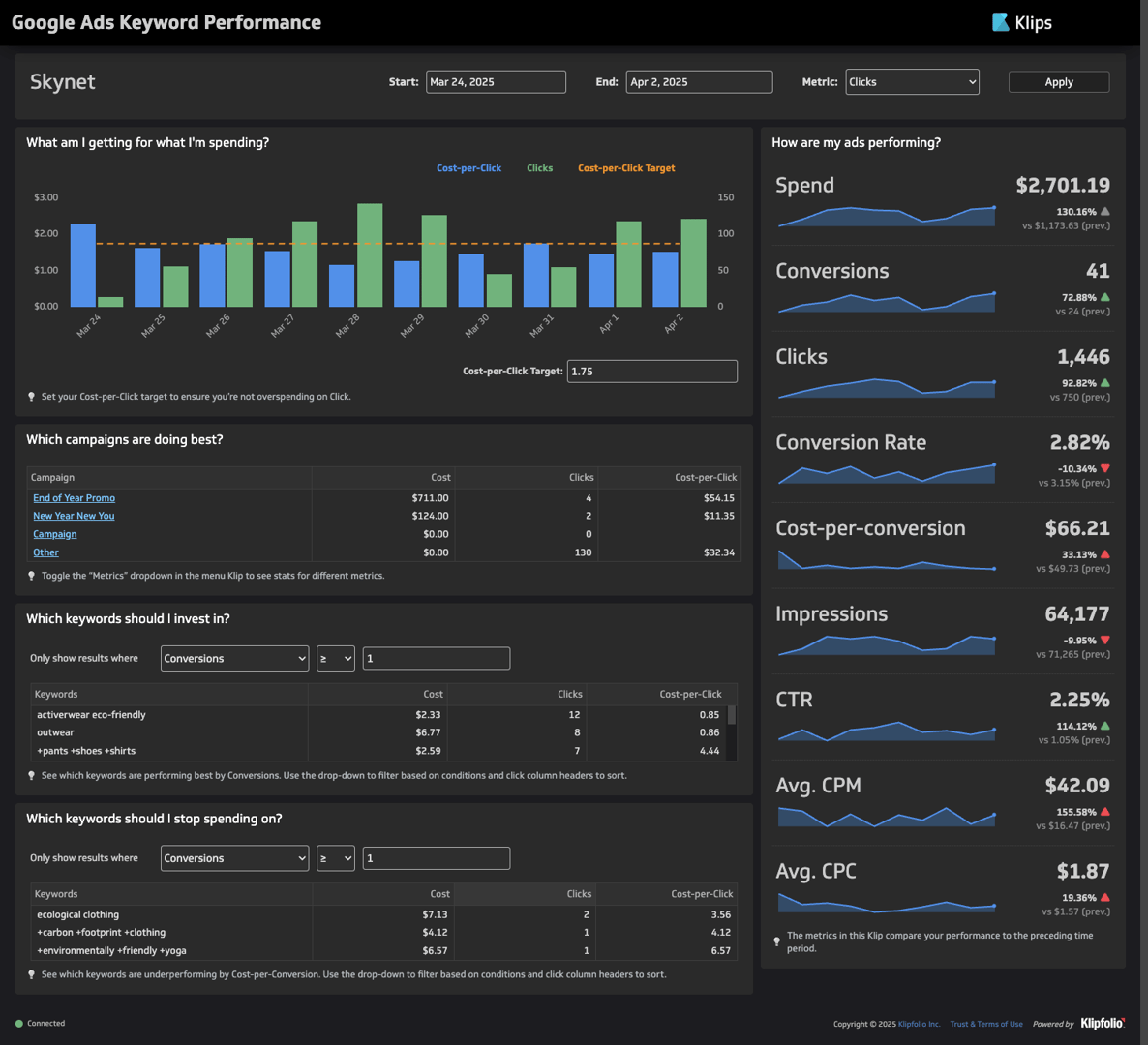Click the lightbulb under the invest keywords table
This screenshot has width=1148, height=1045.
point(31,774)
